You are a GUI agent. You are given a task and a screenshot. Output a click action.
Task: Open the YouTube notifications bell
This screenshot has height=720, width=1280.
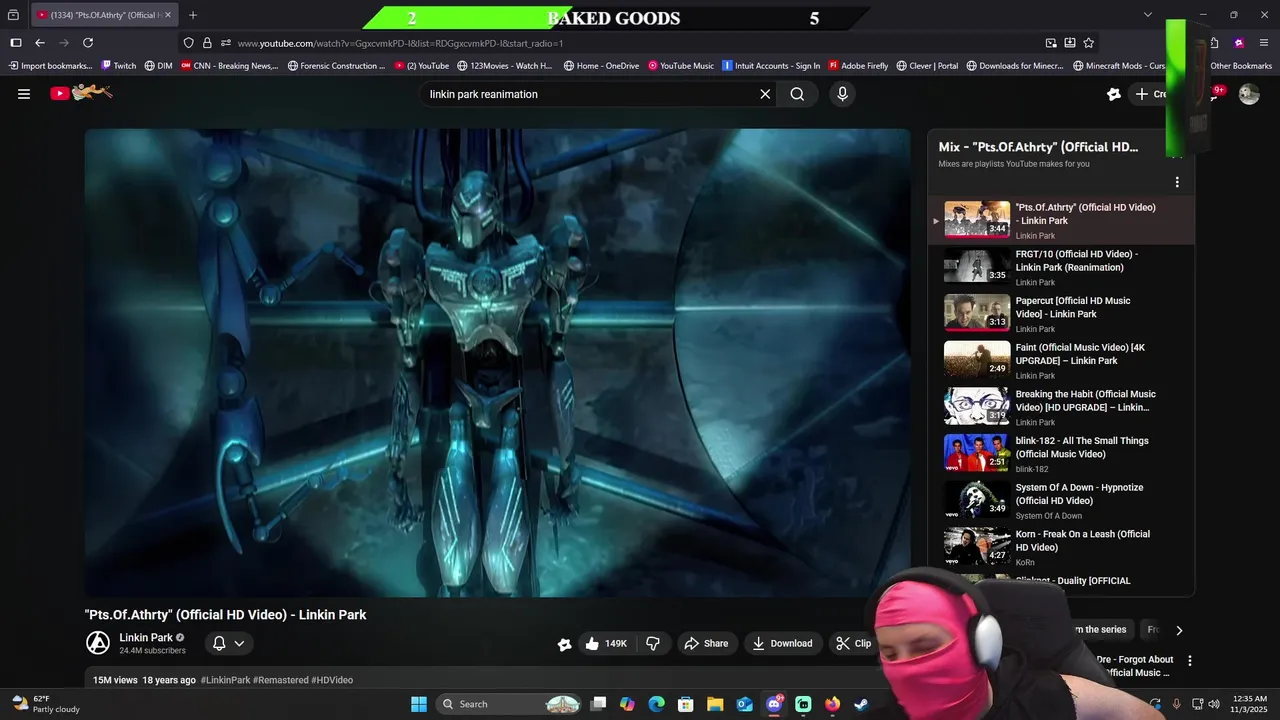tap(1217, 94)
